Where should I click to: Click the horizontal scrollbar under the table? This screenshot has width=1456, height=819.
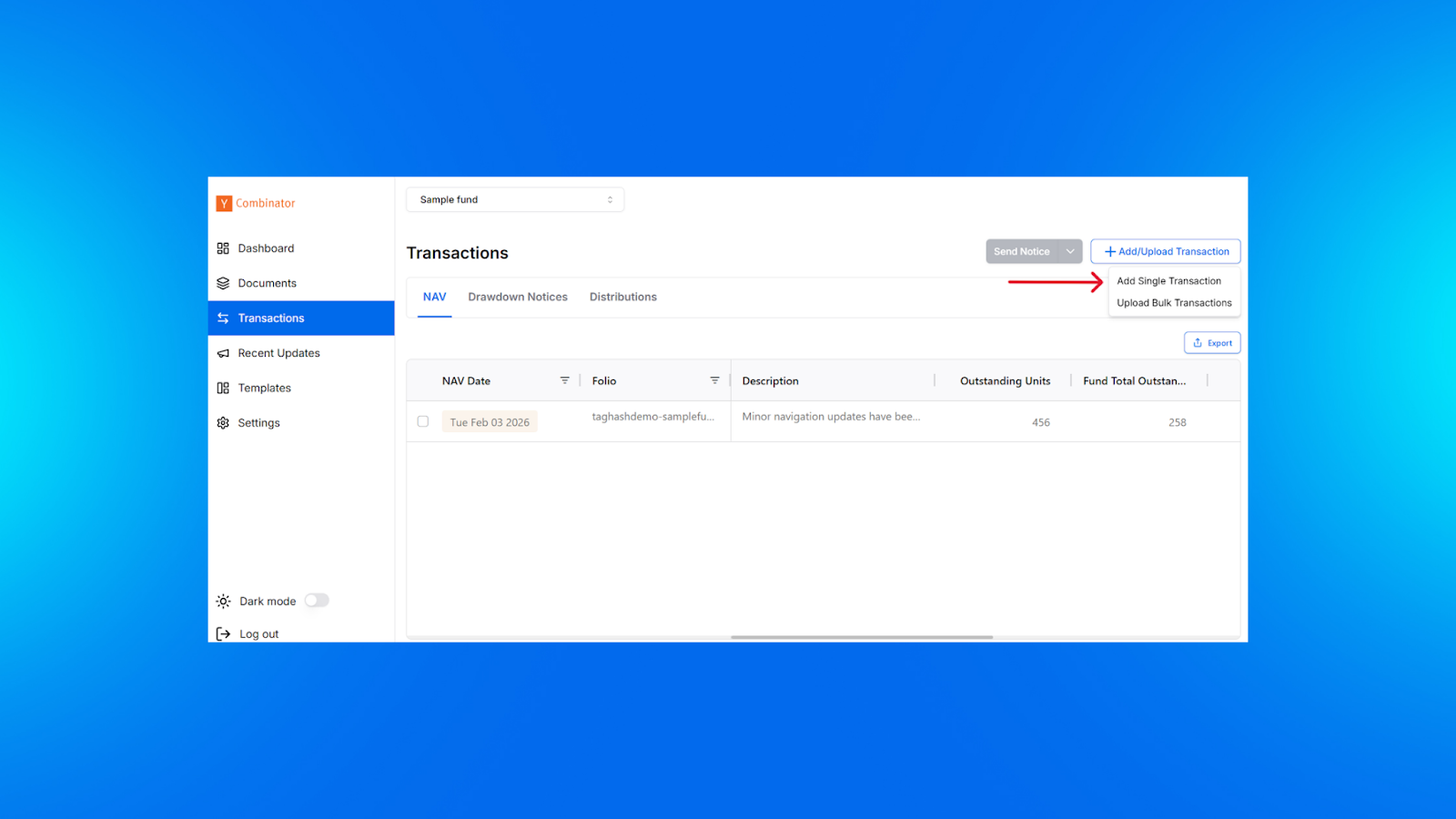(x=861, y=637)
